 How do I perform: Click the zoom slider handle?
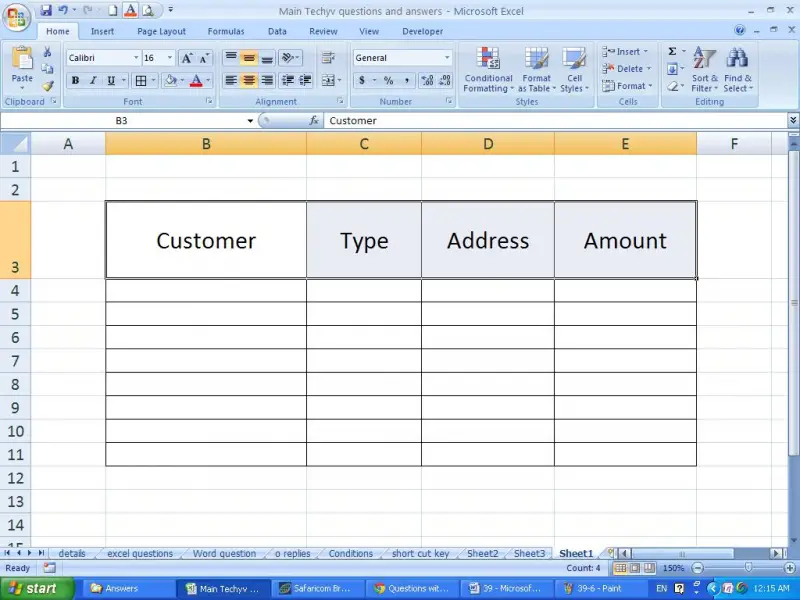748,568
